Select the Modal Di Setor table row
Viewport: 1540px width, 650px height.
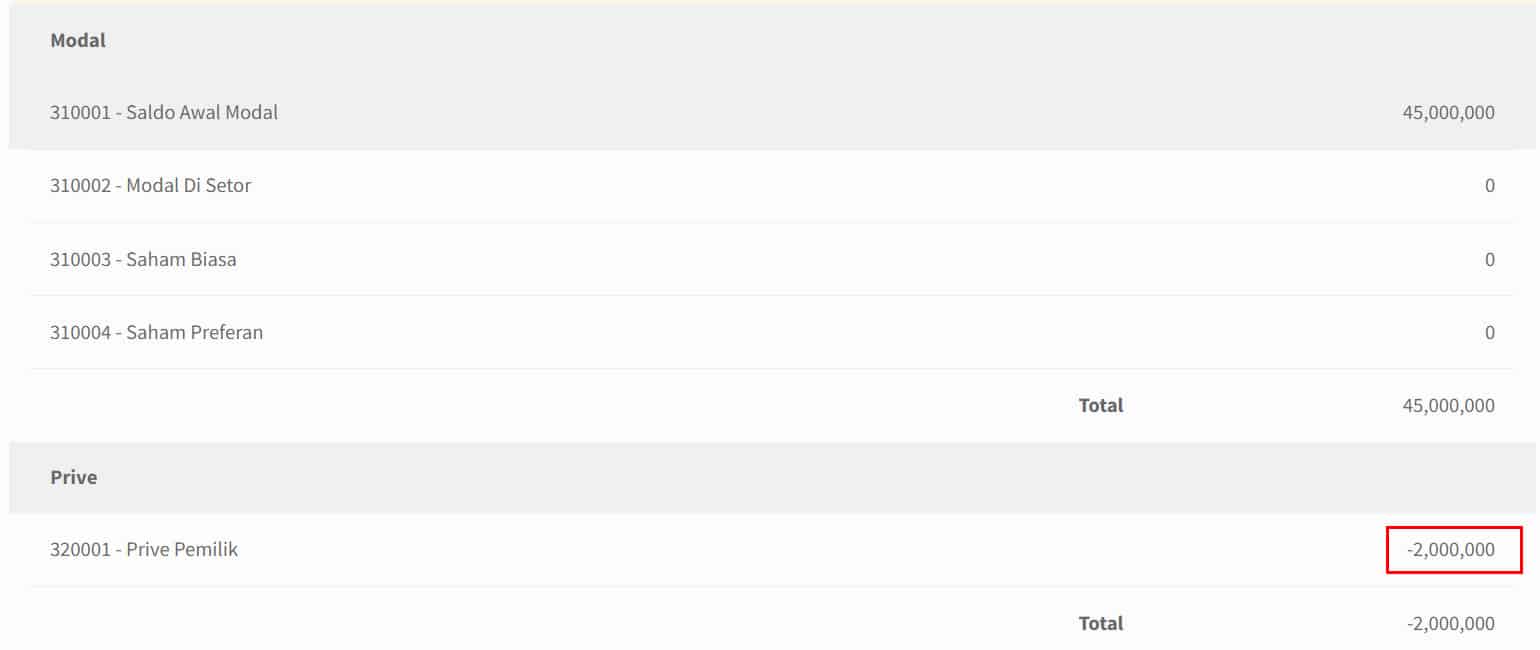coord(772,186)
